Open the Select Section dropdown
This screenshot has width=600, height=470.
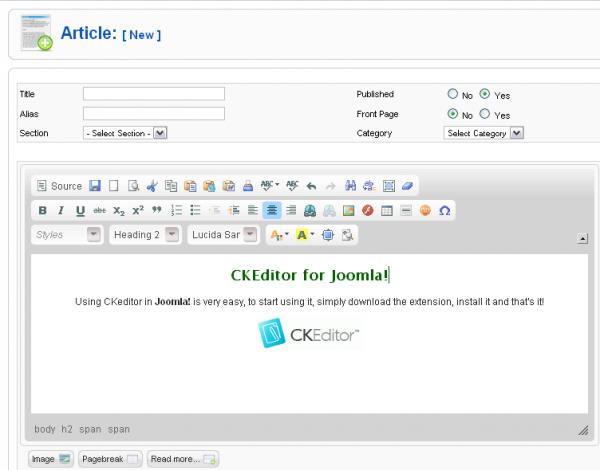pos(125,133)
